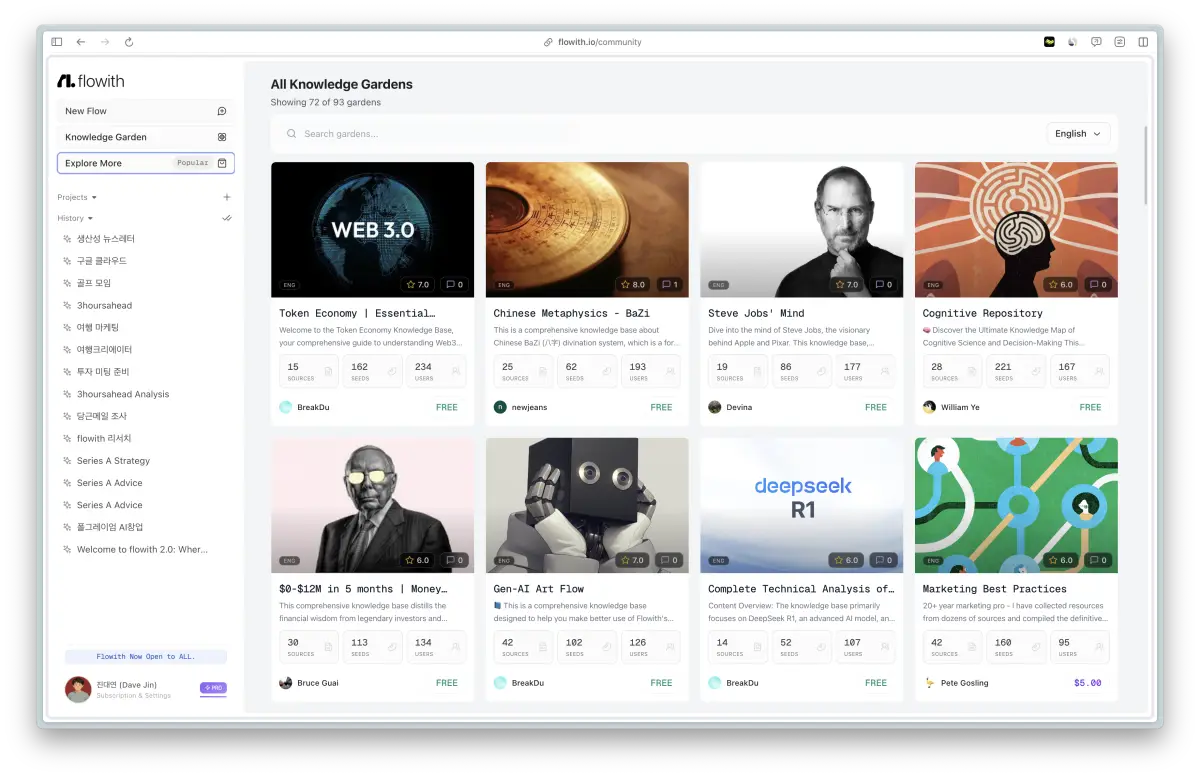Click the double-check icon beside History
This screenshot has height=777, width=1200.
pos(227,218)
